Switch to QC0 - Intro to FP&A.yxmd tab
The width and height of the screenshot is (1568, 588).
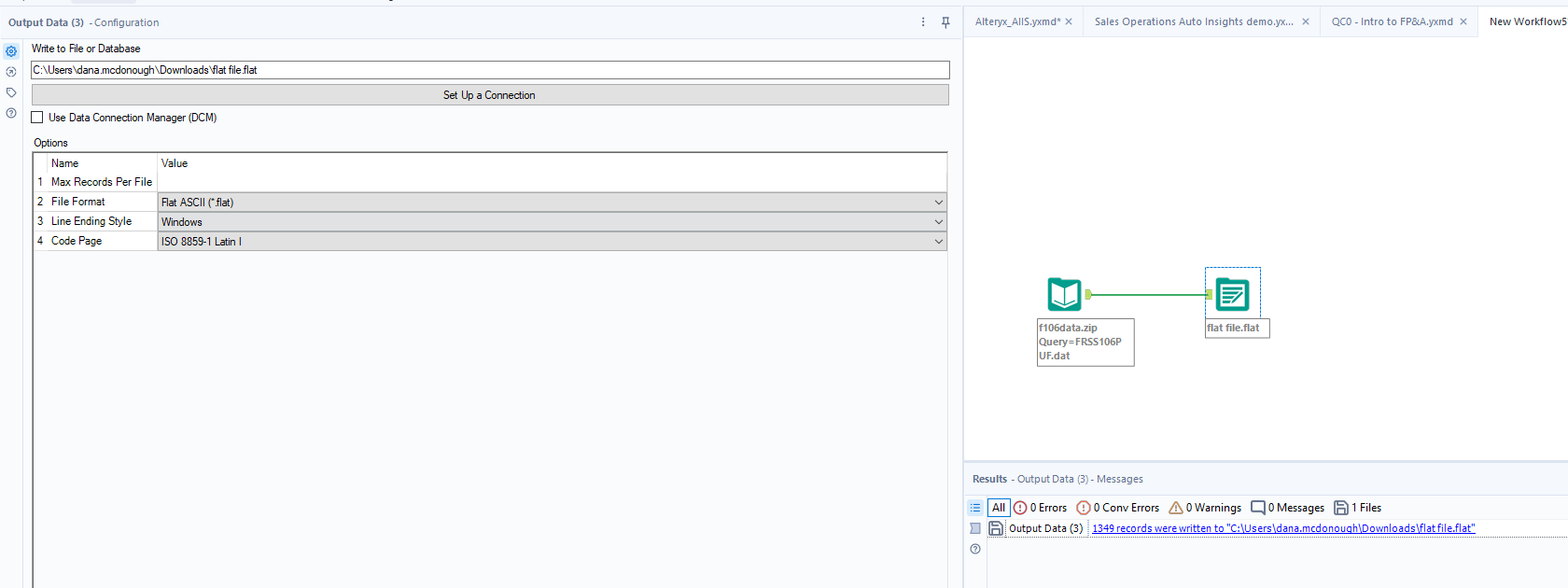pos(1392,21)
